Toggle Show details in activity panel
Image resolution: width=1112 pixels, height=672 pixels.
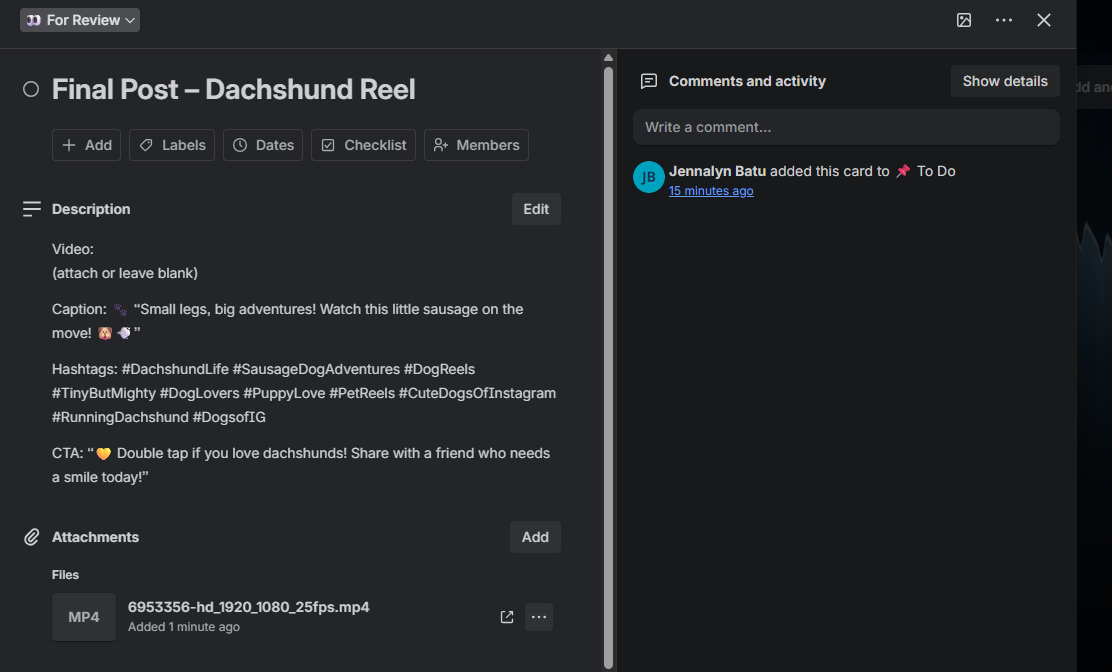(1005, 81)
